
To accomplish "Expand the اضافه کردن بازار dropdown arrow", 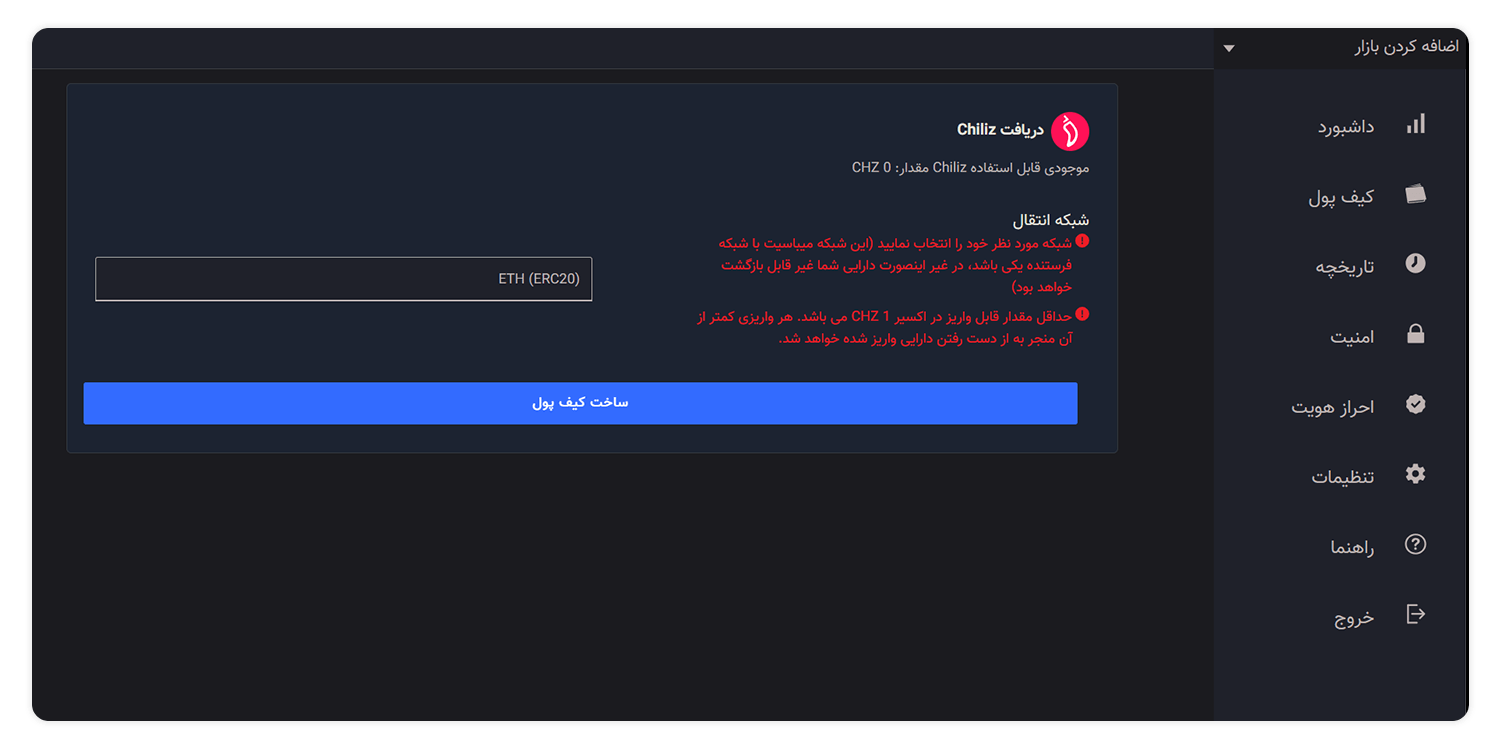I will point(1229,48).
